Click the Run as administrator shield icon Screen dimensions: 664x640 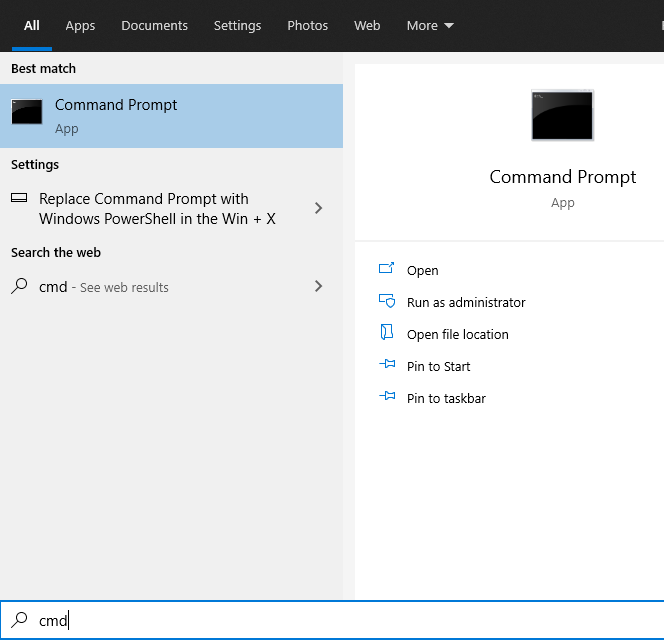tap(387, 301)
